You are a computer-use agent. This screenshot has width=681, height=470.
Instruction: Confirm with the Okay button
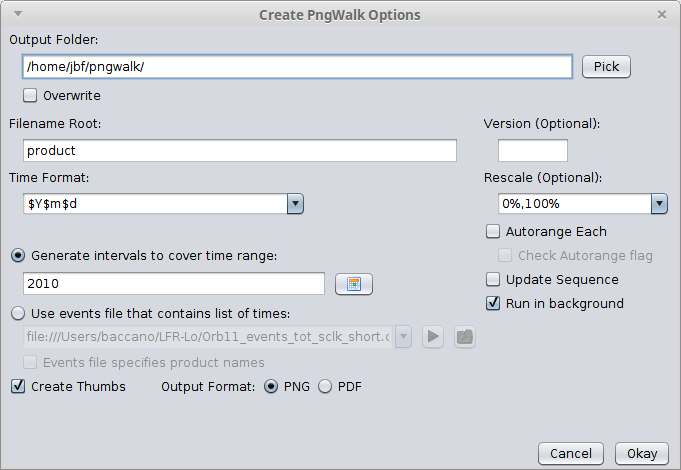641,454
